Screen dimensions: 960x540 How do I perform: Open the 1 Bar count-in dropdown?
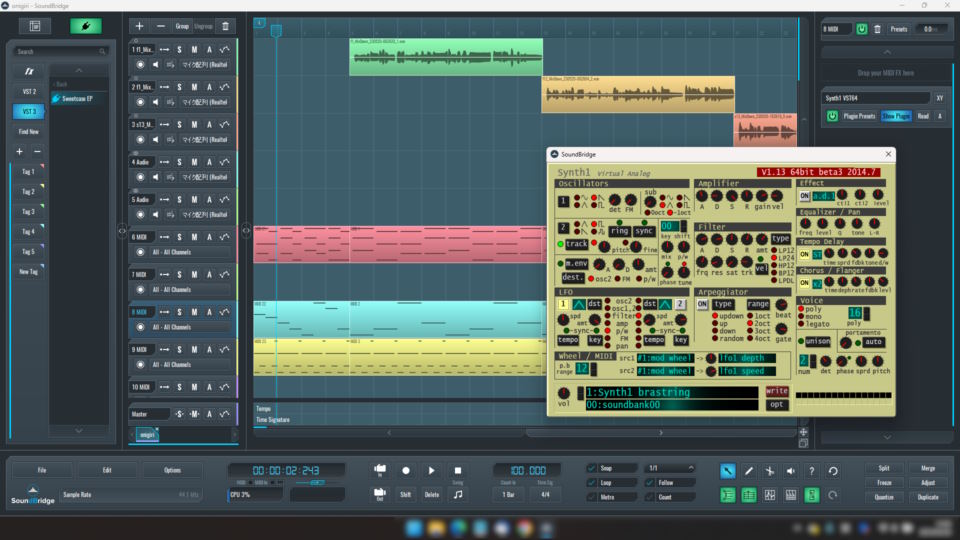508,495
